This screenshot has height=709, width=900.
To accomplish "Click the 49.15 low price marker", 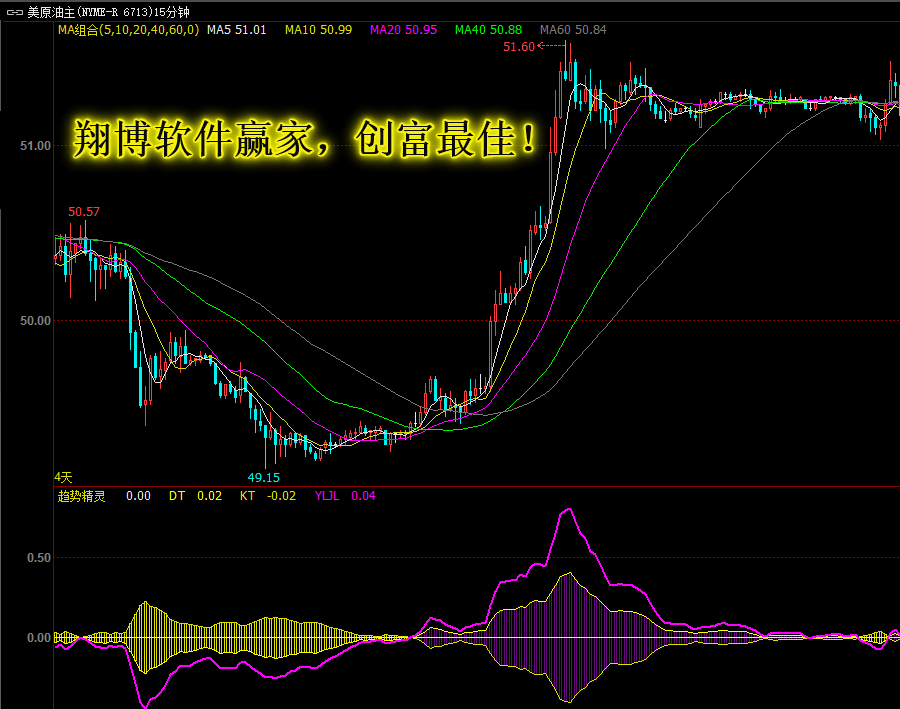I will 263,478.
